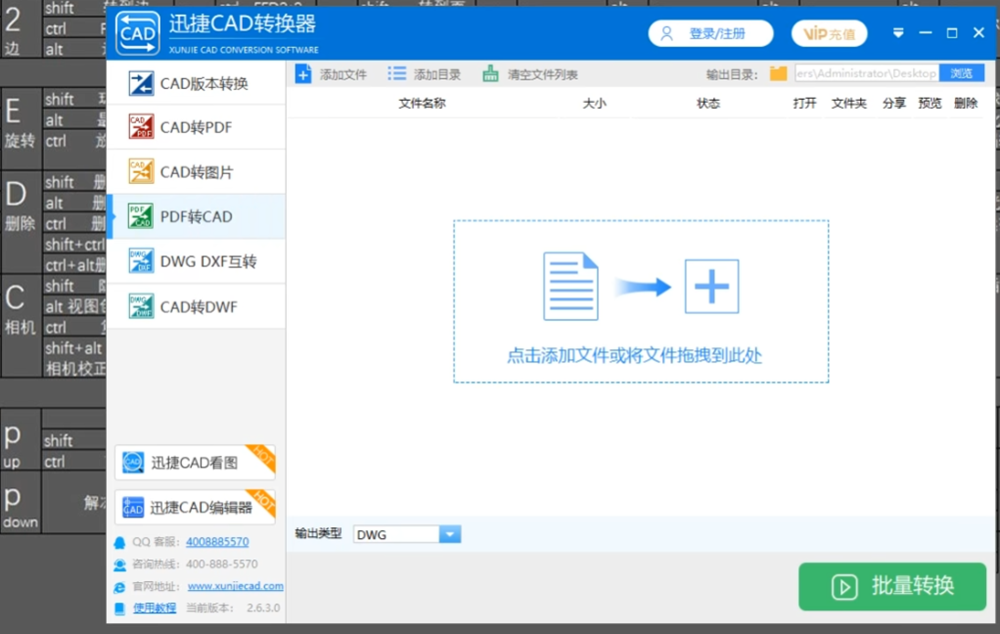Start conversion with the 批量转换 button

(892, 587)
